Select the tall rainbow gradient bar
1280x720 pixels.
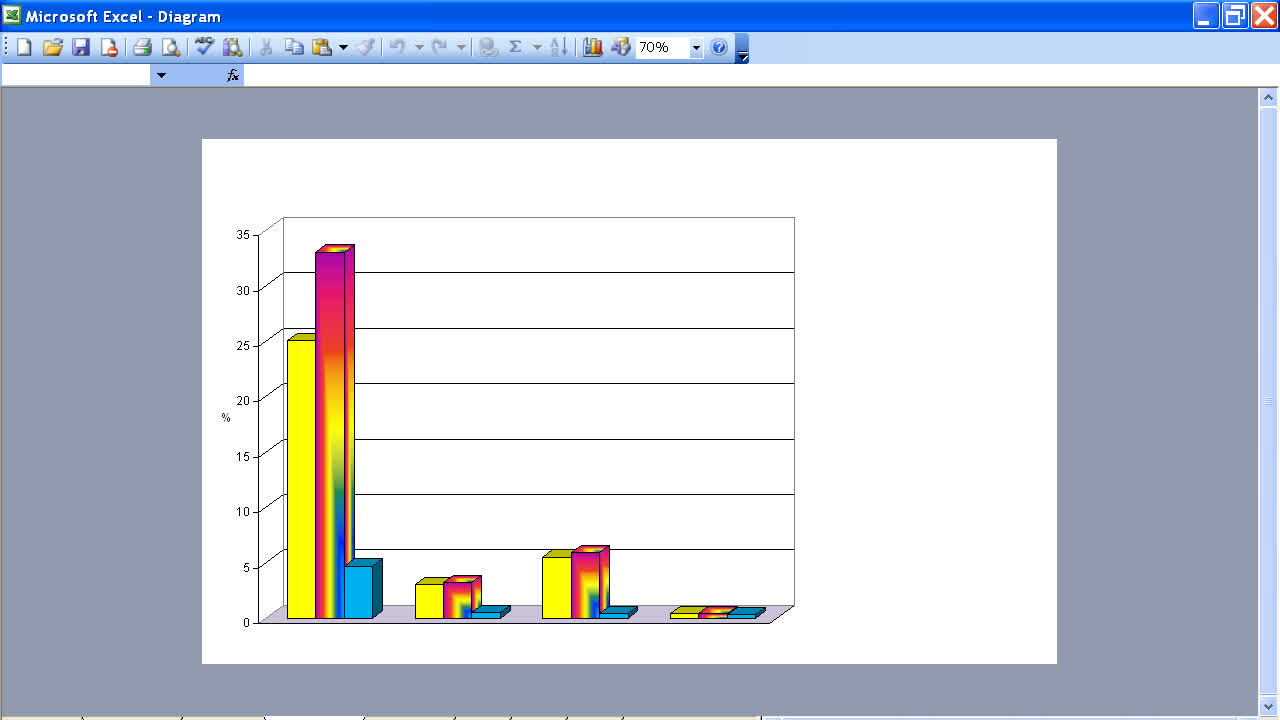click(x=330, y=434)
